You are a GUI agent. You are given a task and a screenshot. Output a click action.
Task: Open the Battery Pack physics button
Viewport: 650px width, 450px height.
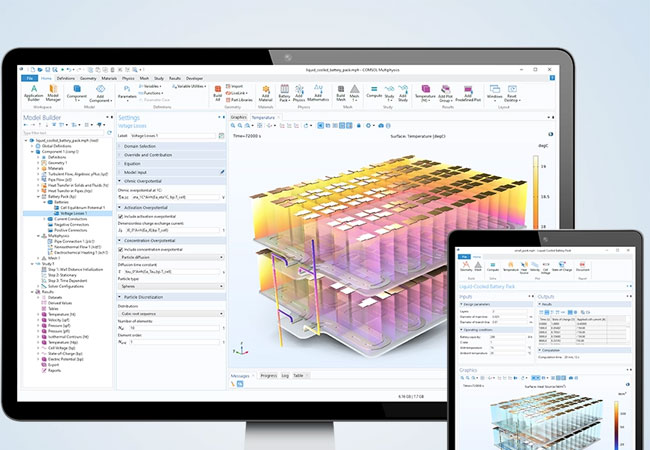[284, 93]
